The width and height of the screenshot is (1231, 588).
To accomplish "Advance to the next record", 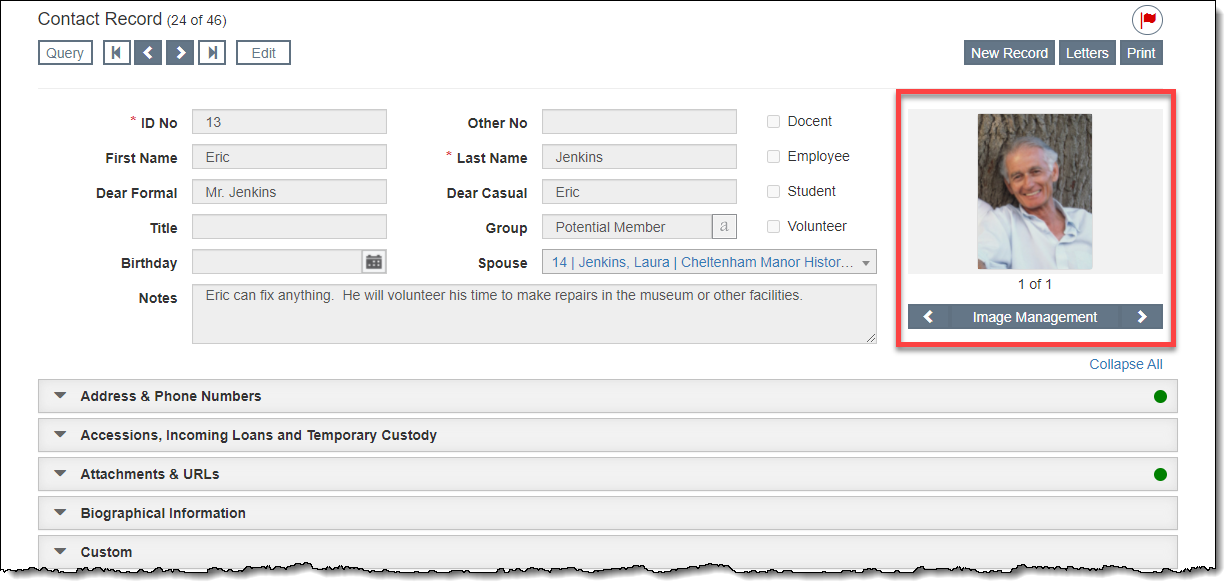I will click(x=180, y=53).
